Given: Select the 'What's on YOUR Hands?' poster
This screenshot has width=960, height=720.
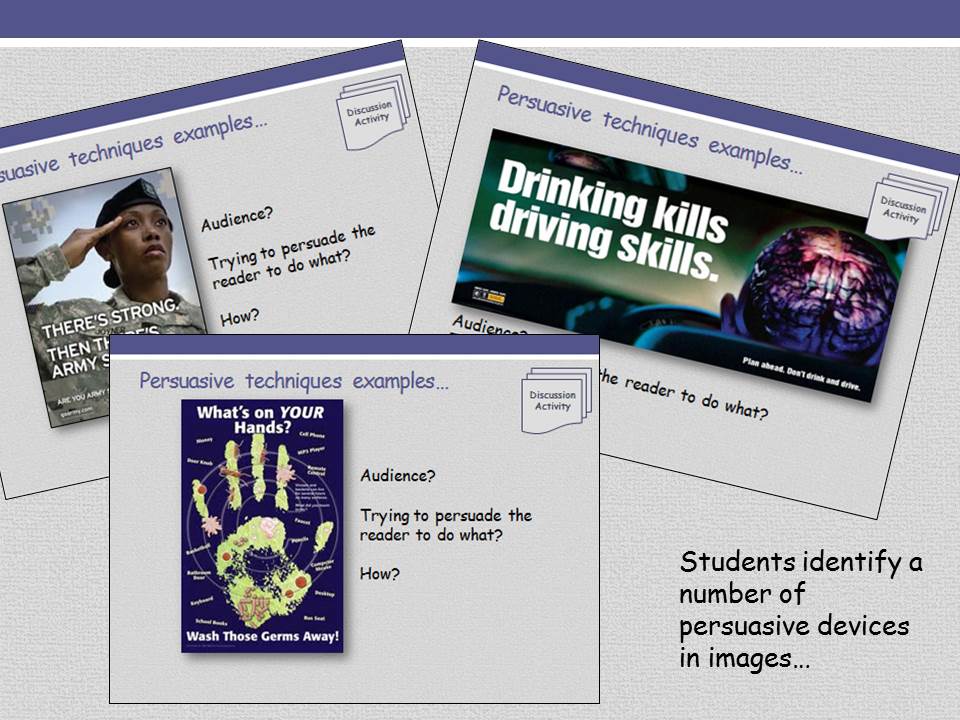Looking at the screenshot, I should [x=262, y=525].
